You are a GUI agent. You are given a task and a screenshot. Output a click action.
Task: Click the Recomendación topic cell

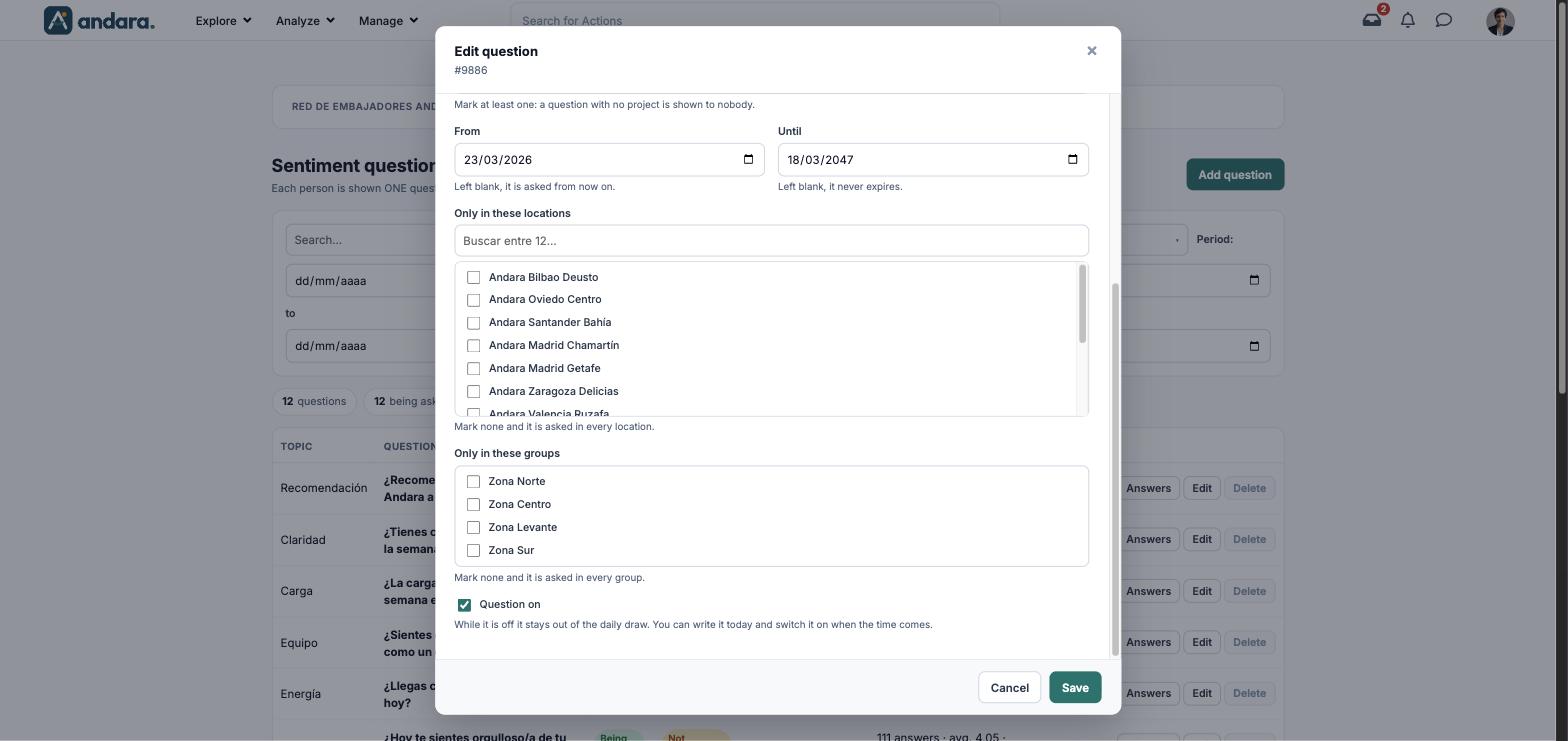point(324,488)
